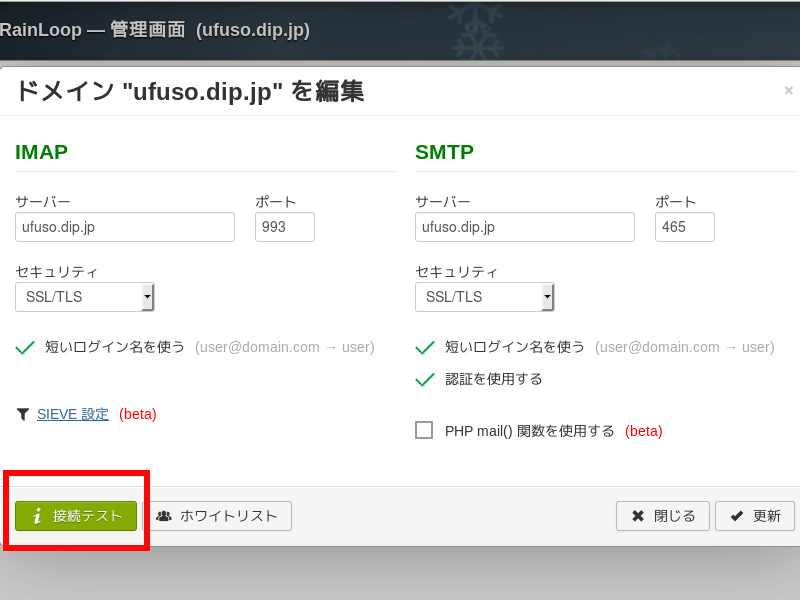Toggle SMTP 短いログイン名を使う checkbox

point(425,347)
